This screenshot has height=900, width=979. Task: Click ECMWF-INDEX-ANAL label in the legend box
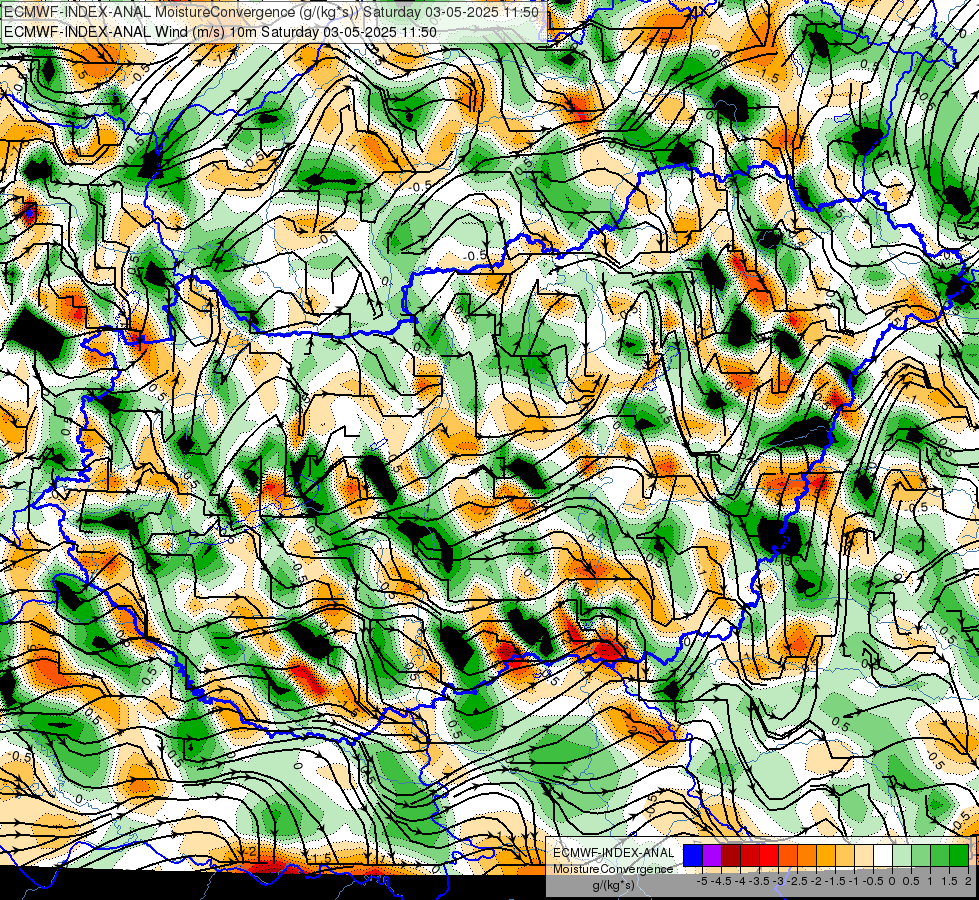(613, 853)
